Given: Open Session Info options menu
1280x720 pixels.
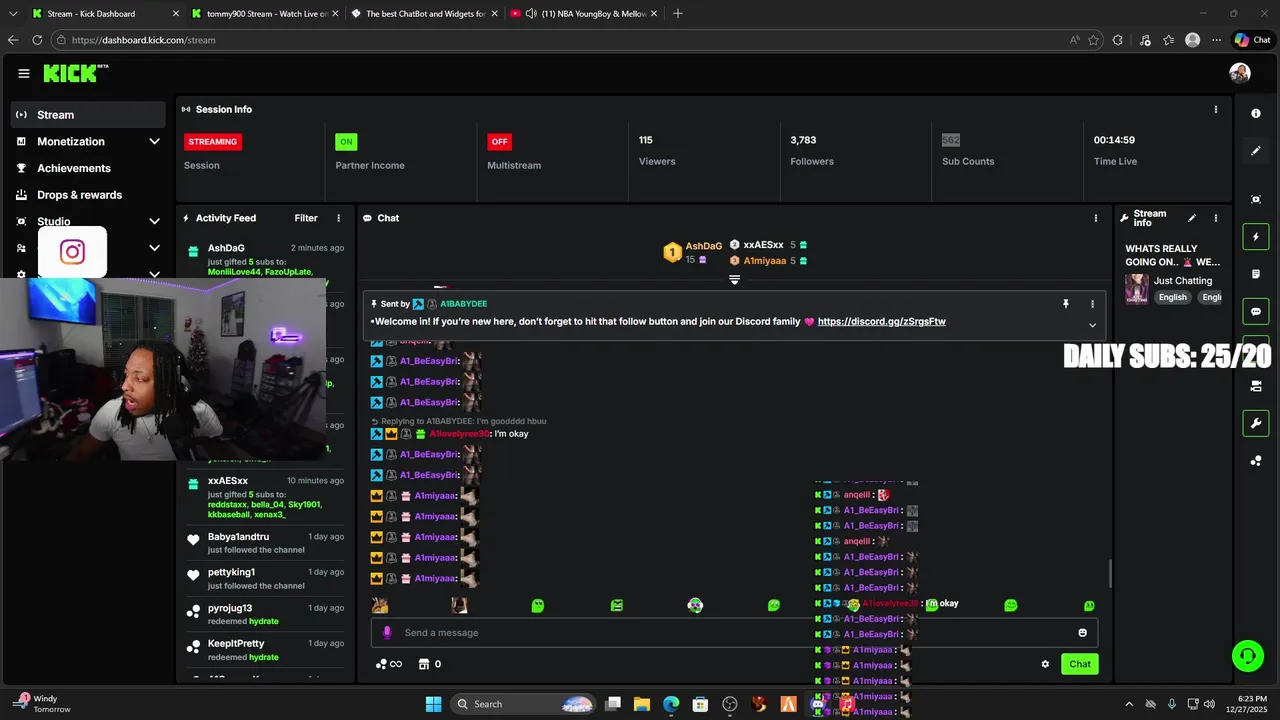Looking at the screenshot, I should pos(1216,109).
